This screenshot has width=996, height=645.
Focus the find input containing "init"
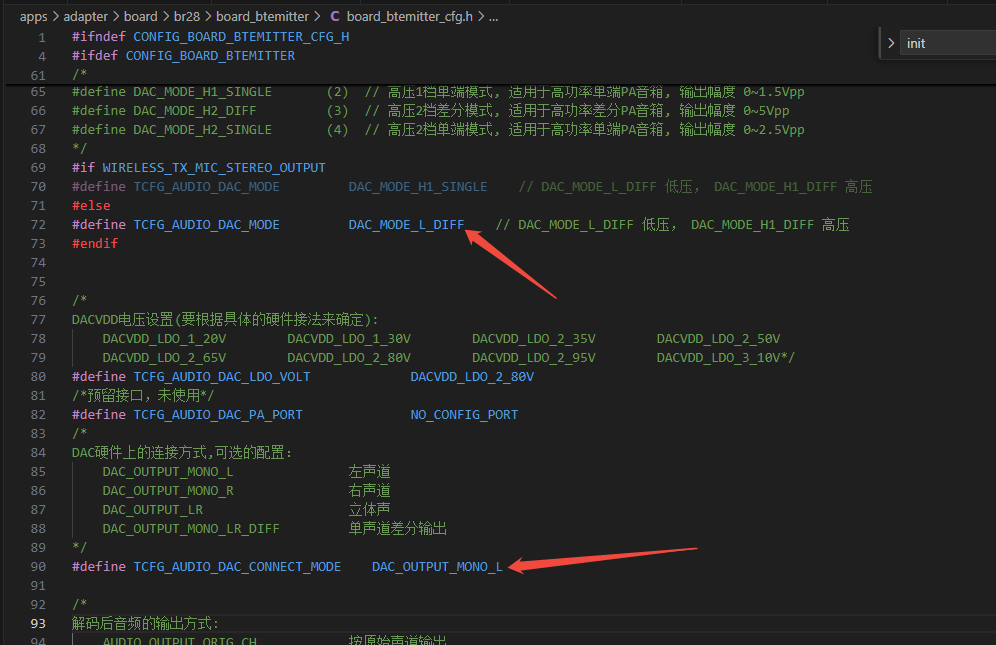(x=948, y=43)
